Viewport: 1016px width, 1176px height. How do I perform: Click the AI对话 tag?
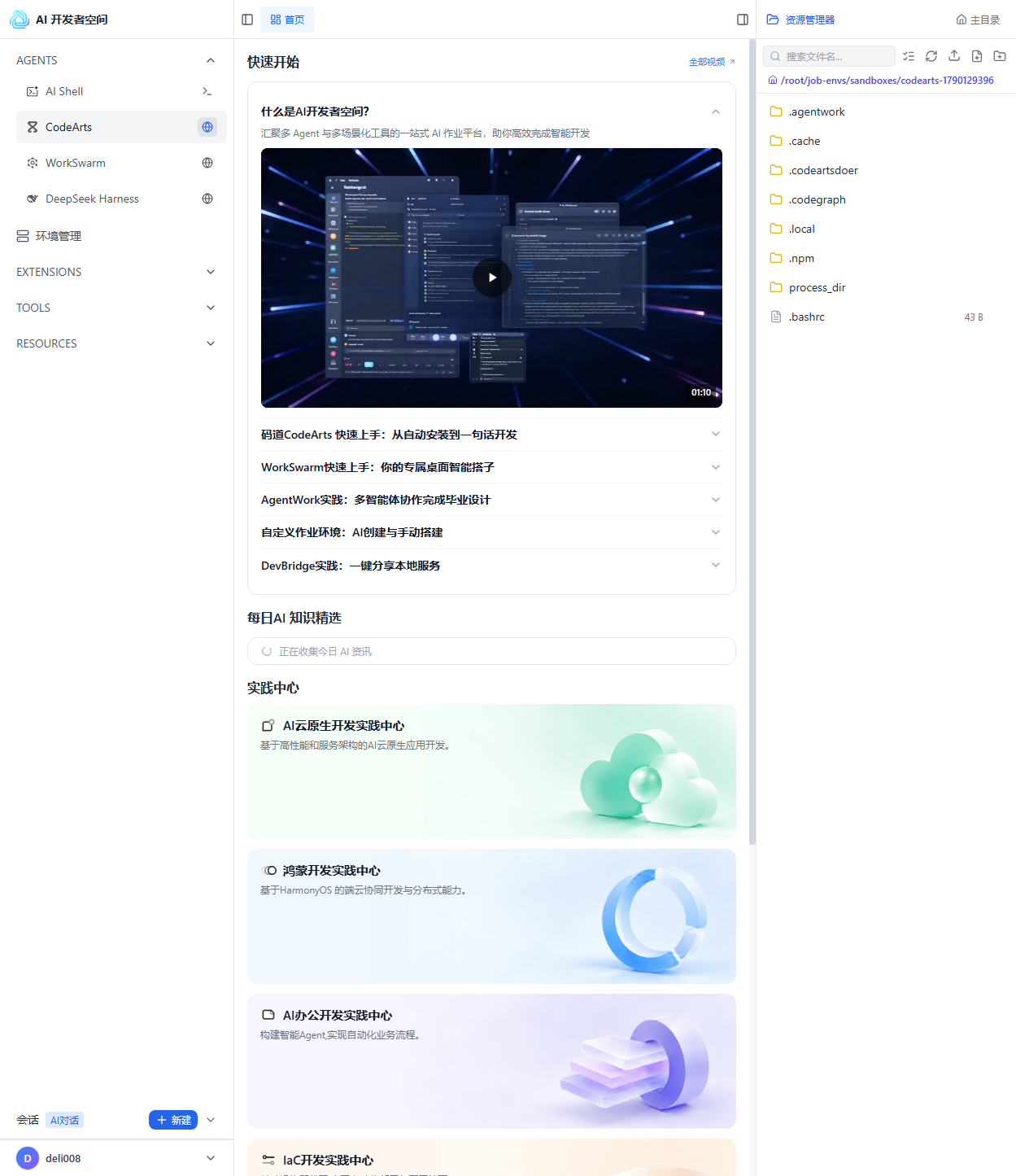(x=64, y=1120)
